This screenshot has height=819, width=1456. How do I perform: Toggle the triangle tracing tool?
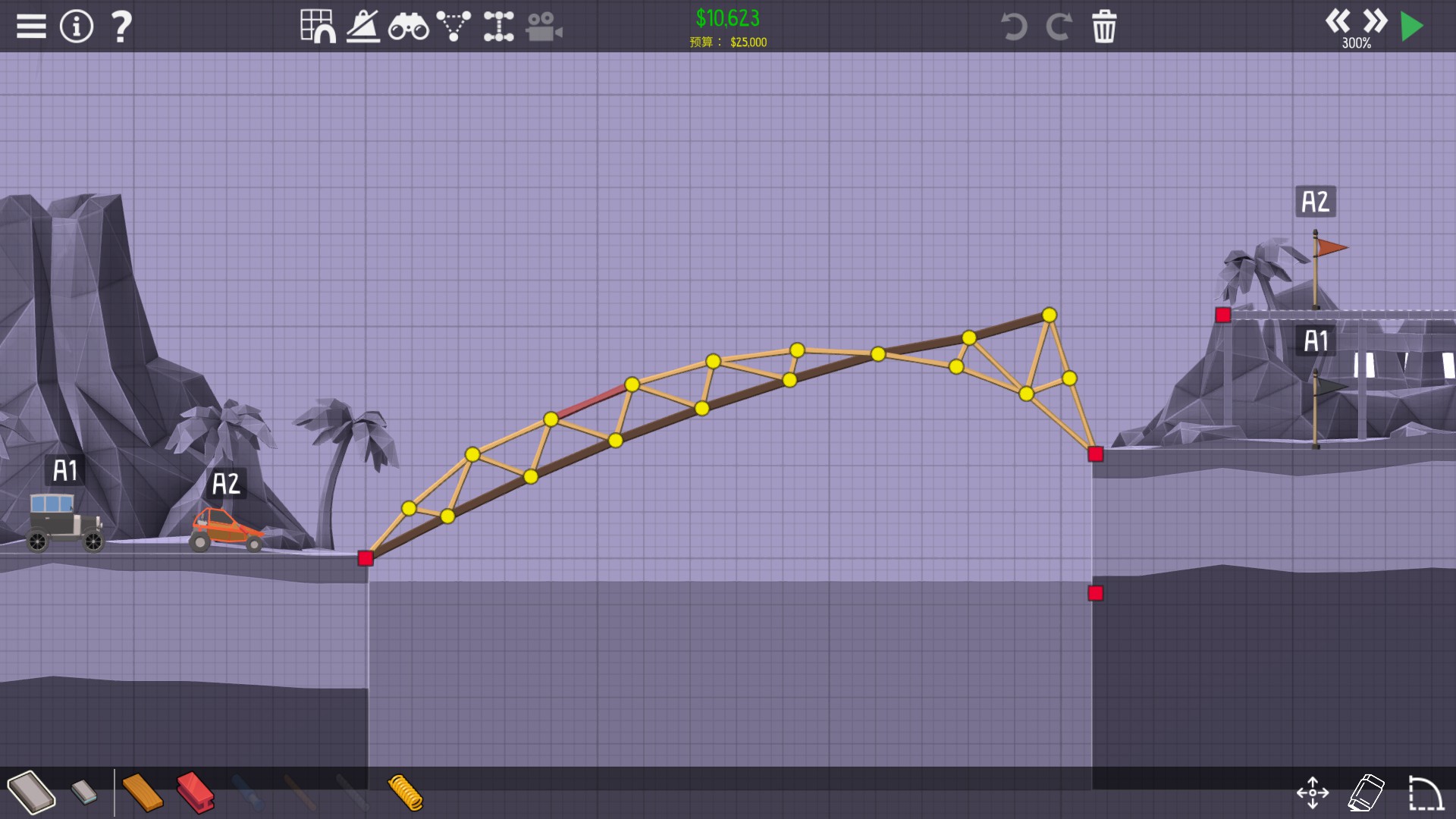453,27
